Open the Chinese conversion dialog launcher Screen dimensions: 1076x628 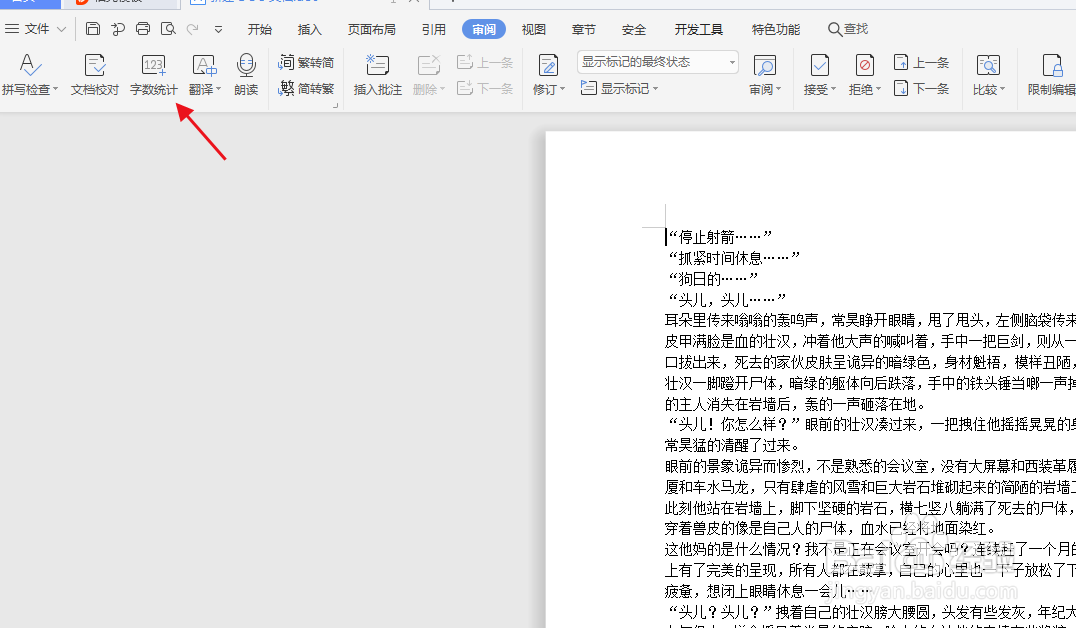(336, 105)
